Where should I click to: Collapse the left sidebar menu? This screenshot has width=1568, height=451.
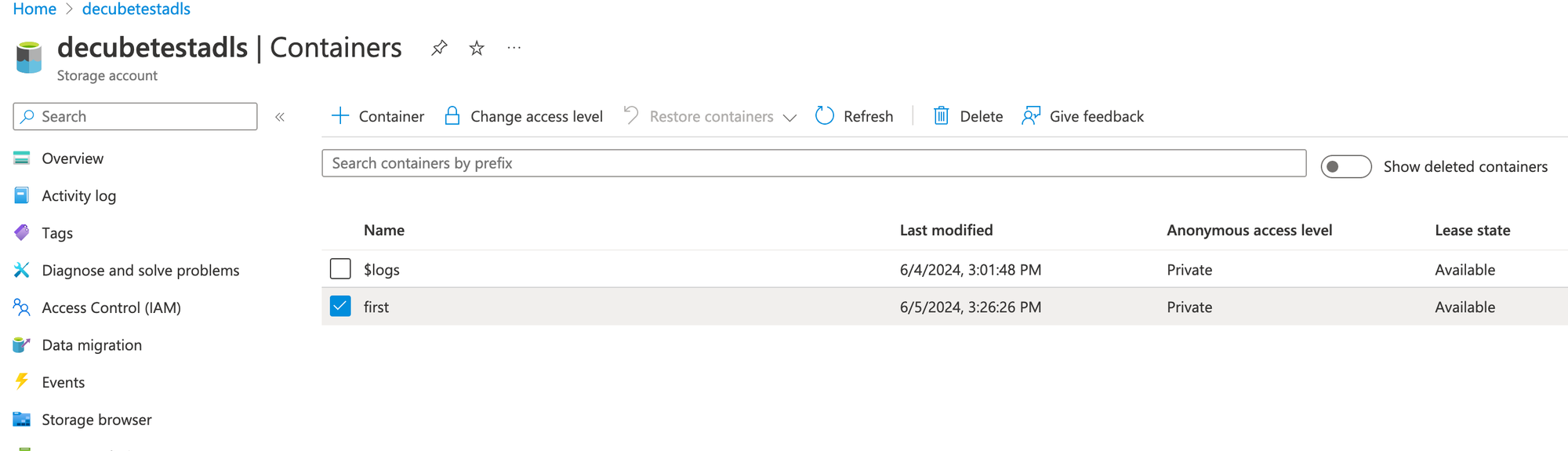[x=280, y=117]
